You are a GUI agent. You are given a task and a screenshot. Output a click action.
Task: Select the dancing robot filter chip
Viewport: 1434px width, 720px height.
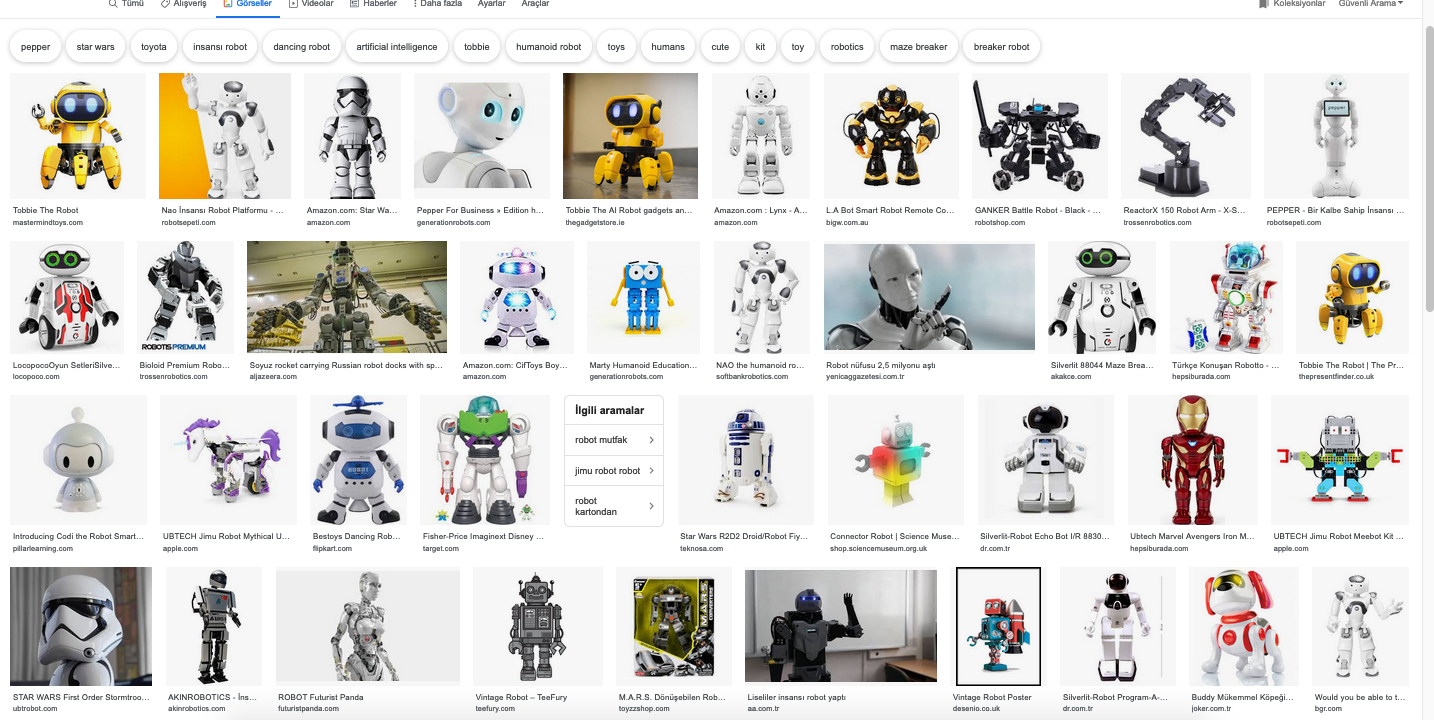302,47
